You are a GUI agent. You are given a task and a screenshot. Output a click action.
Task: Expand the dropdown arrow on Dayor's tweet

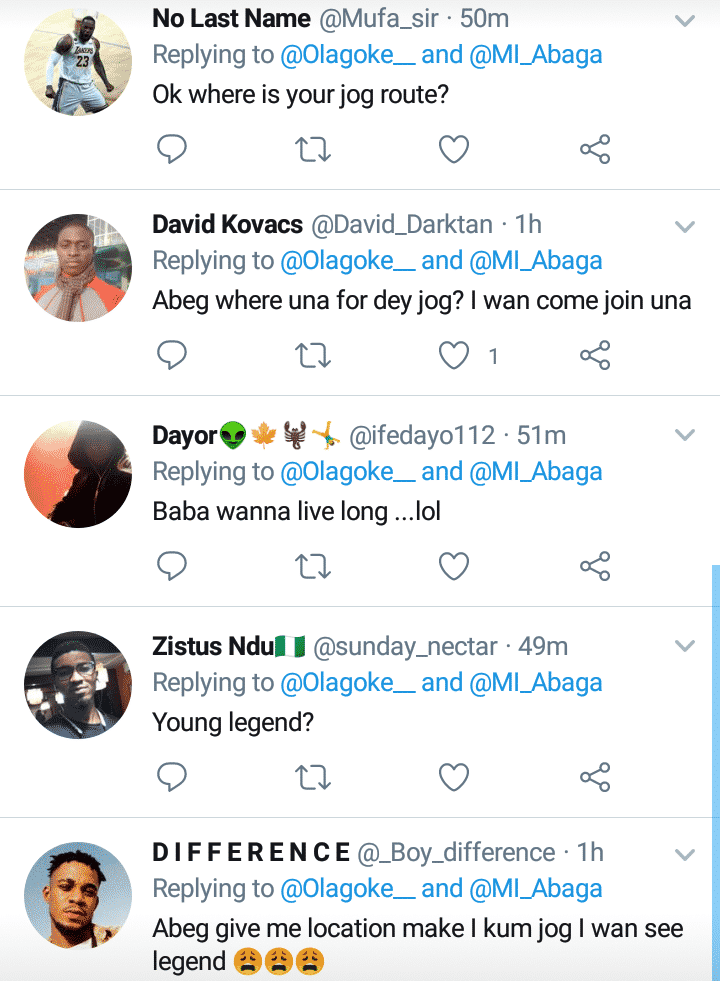click(685, 435)
